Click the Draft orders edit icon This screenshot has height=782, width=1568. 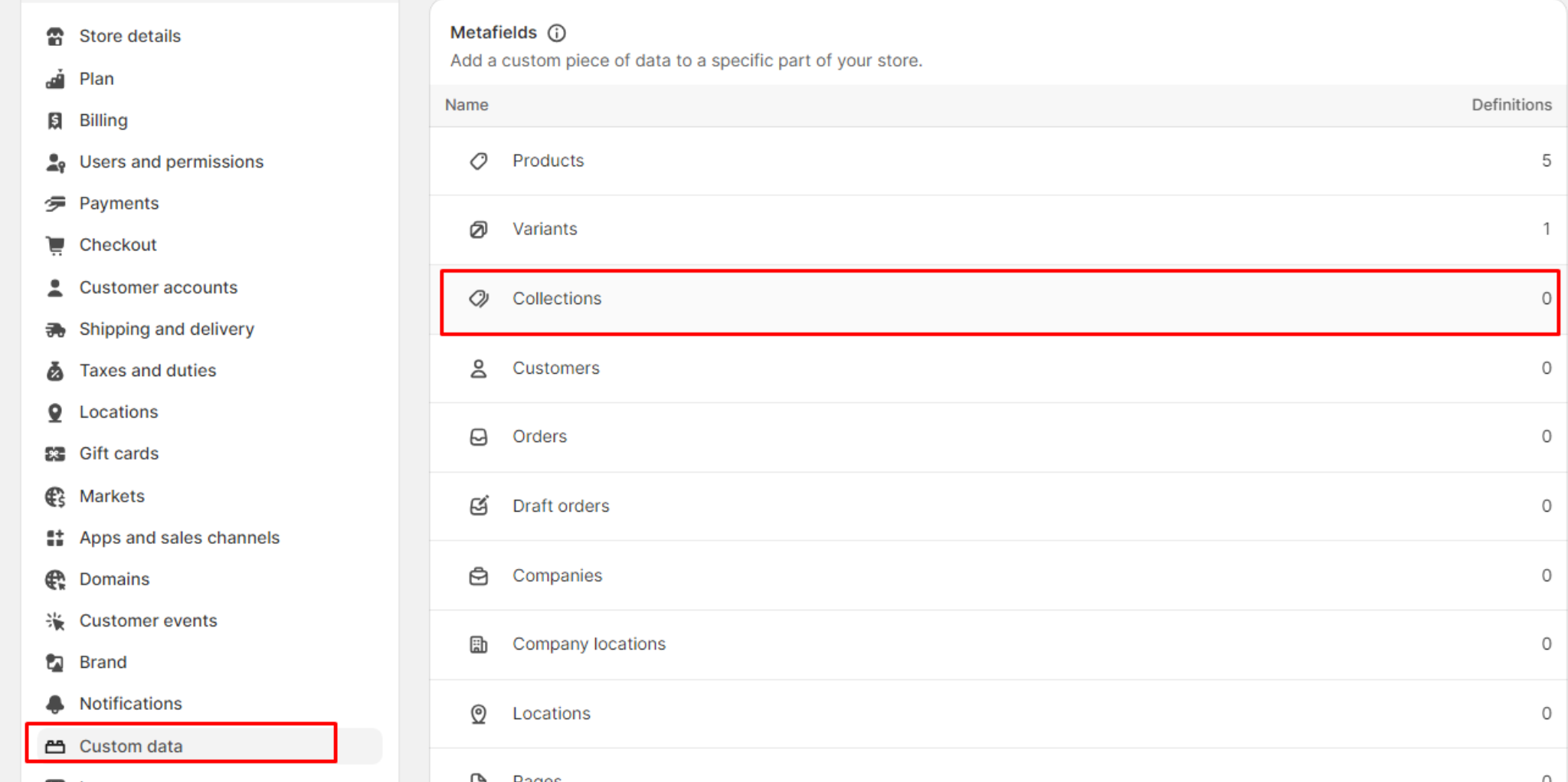point(479,506)
